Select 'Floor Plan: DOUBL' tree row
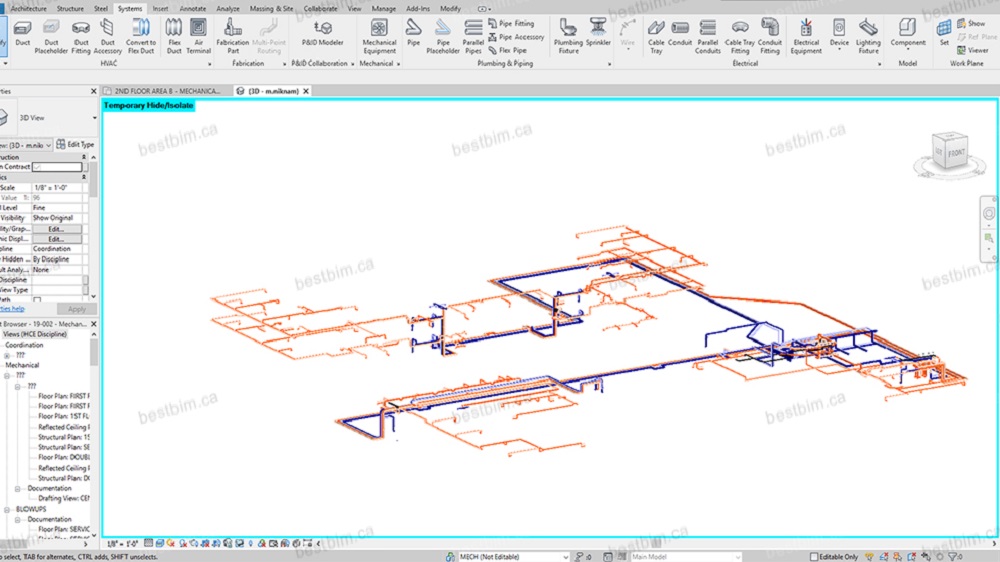The height and width of the screenshot is (562, 1000). (63, 457)
